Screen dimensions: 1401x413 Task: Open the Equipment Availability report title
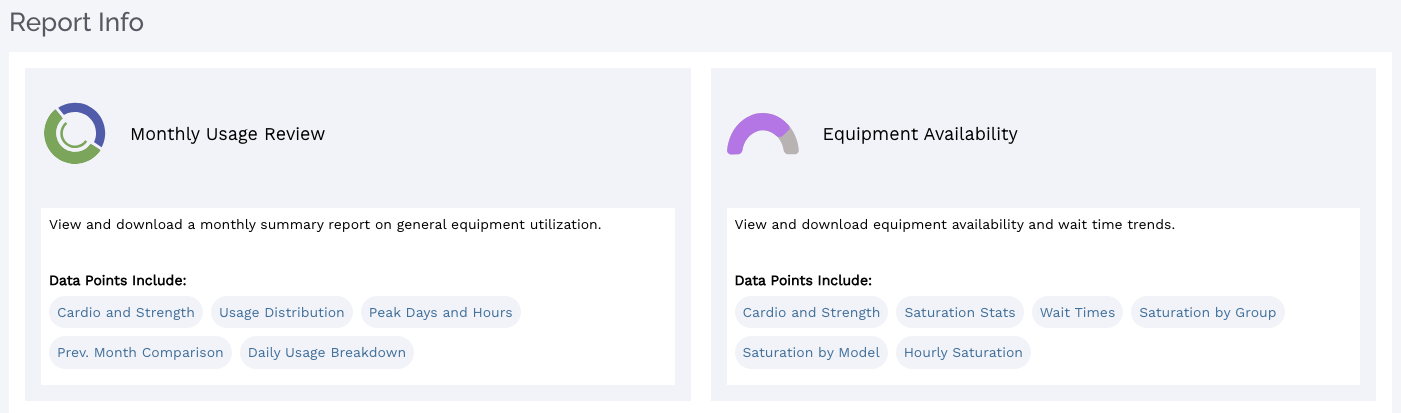(x=919, y=134)
